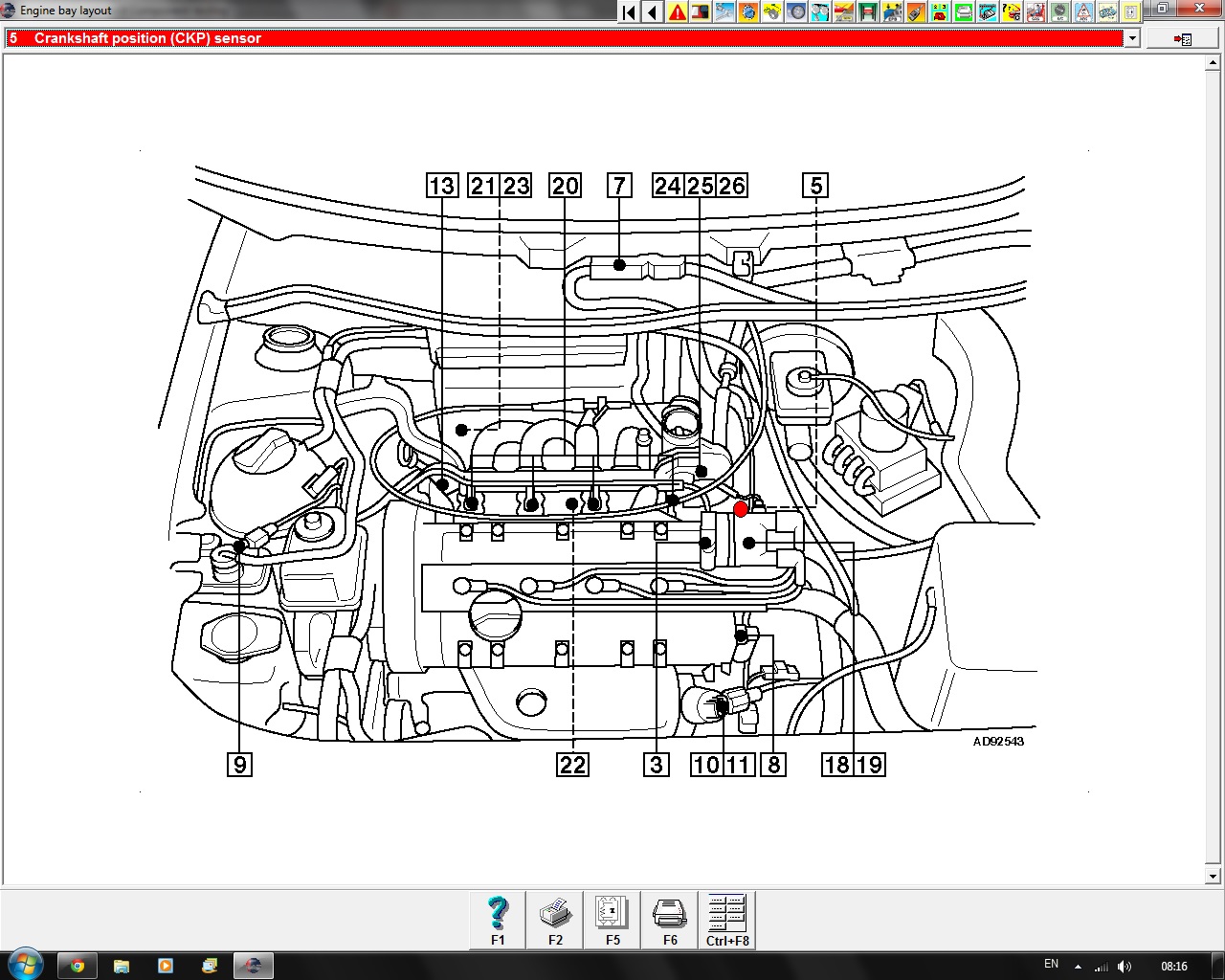
Task: Click the red arrow list button beside dropdown
Action: click(1183, 39)
